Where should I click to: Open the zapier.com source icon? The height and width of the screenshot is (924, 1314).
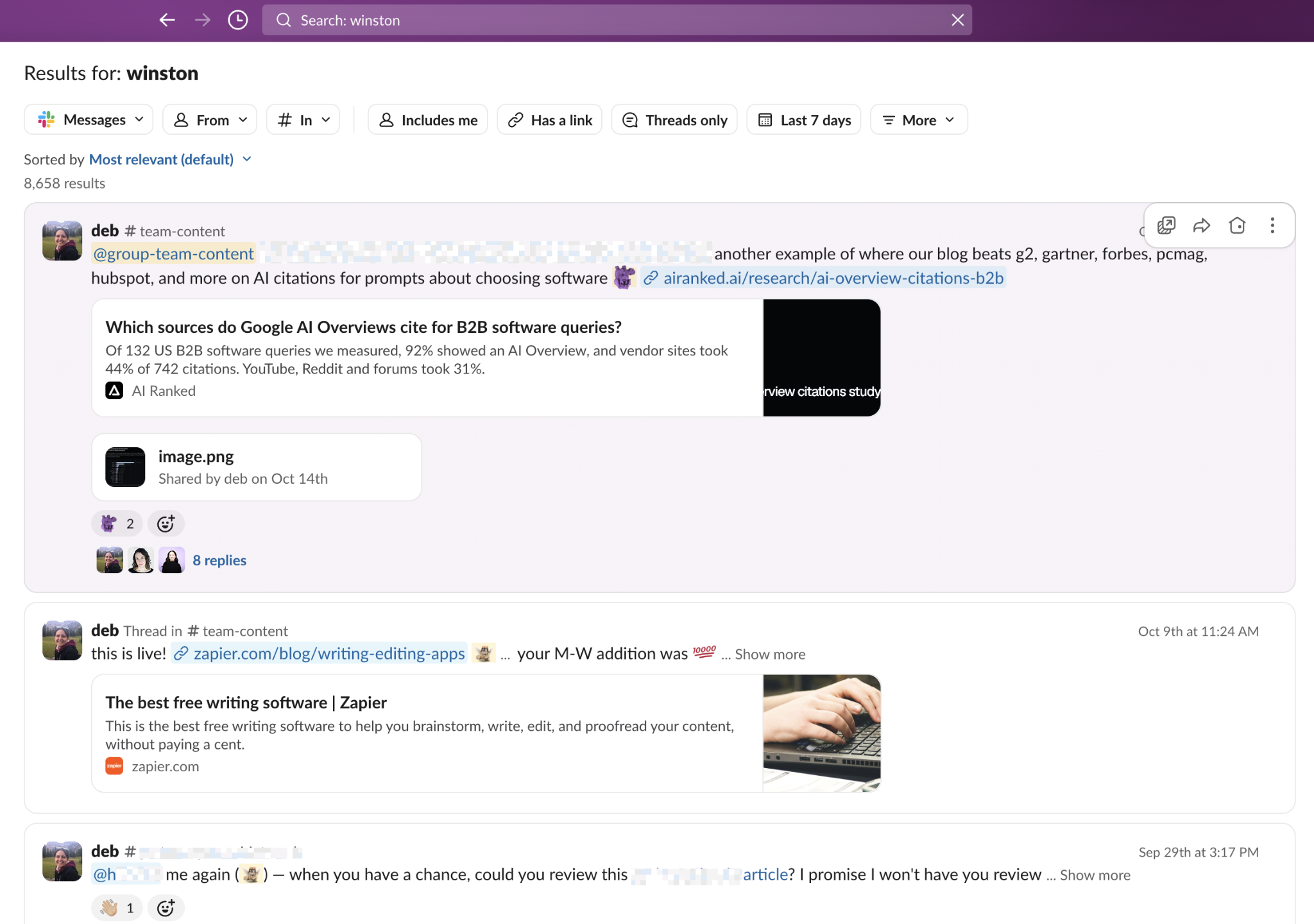click(x=114, y=766)
